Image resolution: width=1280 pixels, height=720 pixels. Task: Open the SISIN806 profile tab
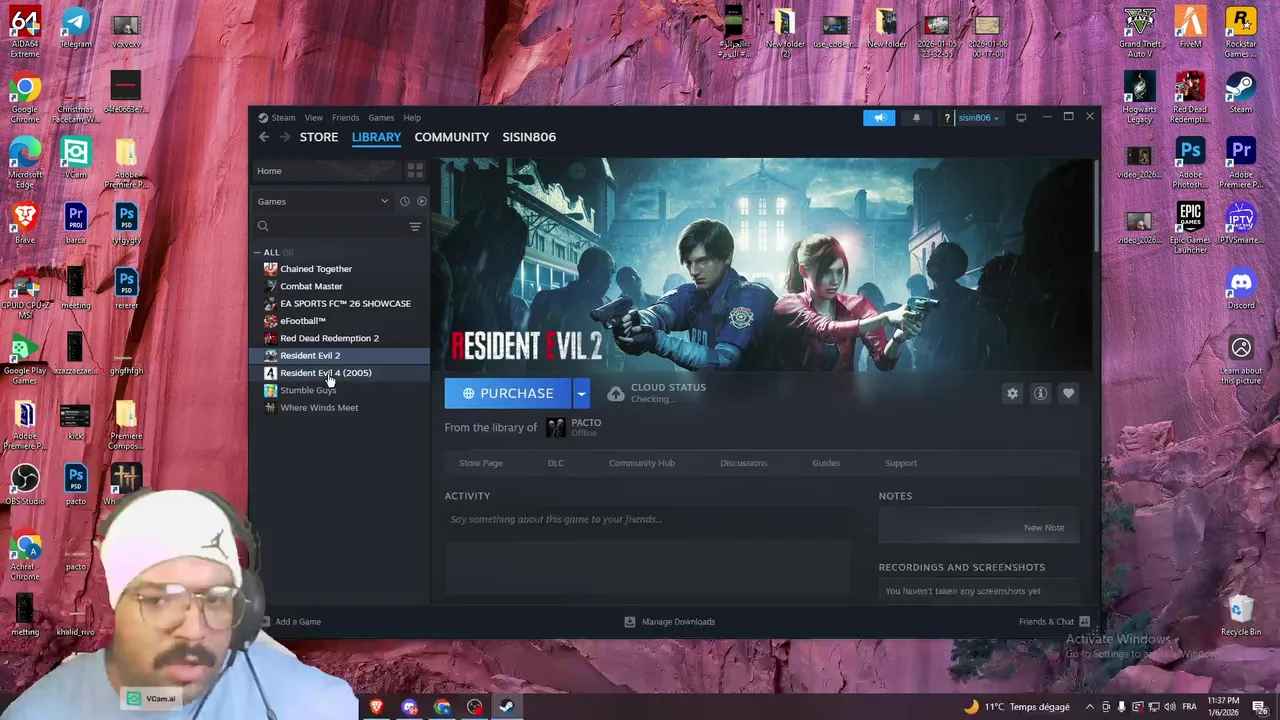point(529,137)
